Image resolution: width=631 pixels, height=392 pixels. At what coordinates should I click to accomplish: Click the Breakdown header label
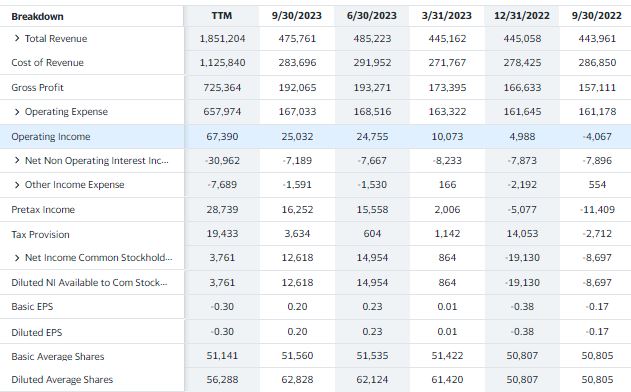click(37, 17)
